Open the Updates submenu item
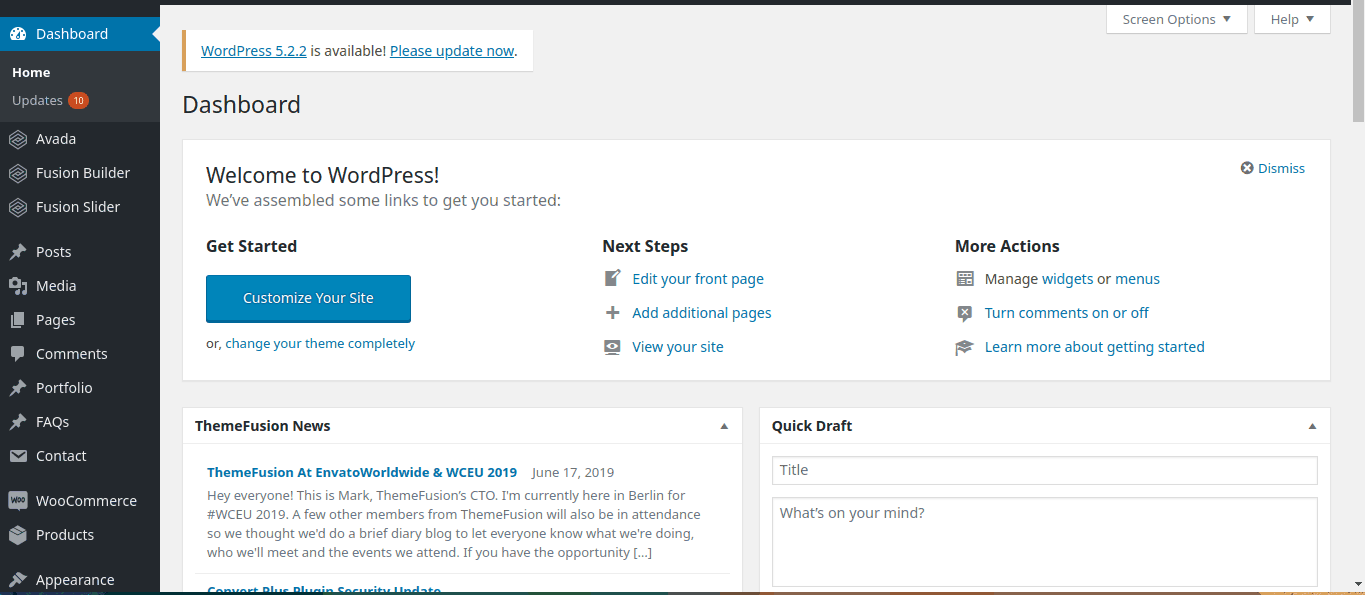Screen dimensions: 1365x595 [38, 100]
